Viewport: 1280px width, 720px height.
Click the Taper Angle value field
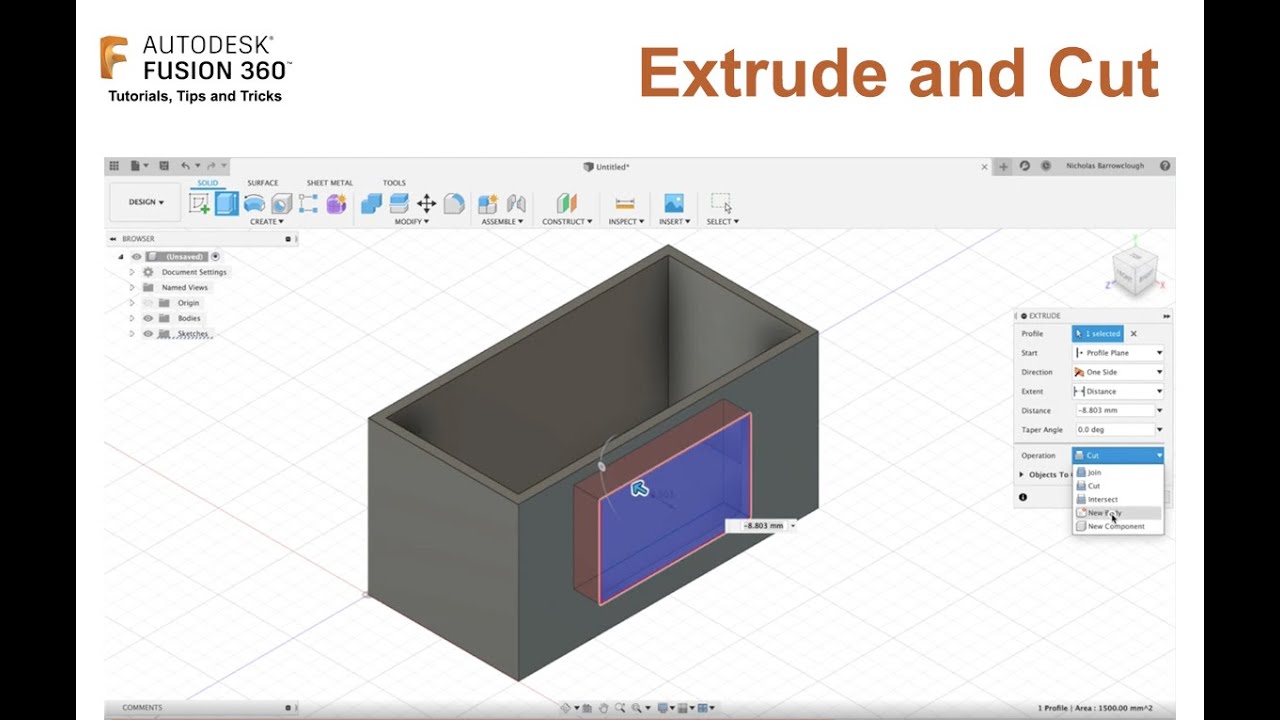1114,430
